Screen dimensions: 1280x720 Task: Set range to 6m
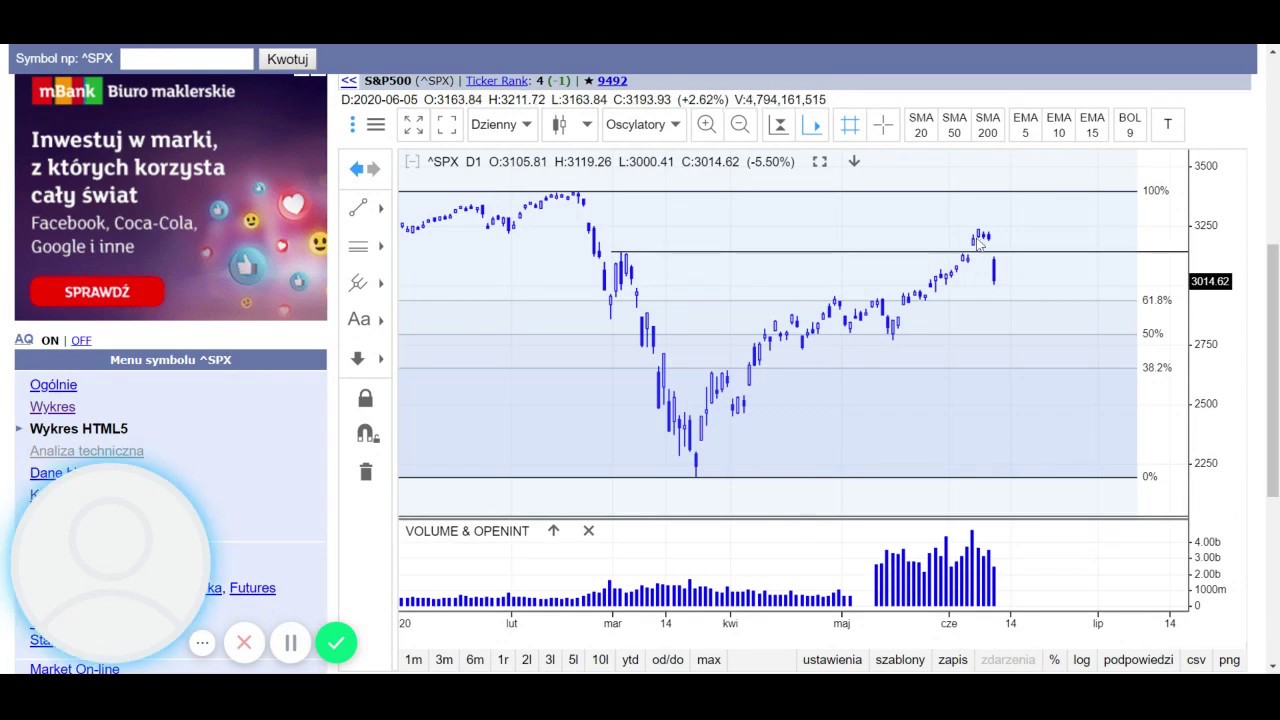pos(475,659)
